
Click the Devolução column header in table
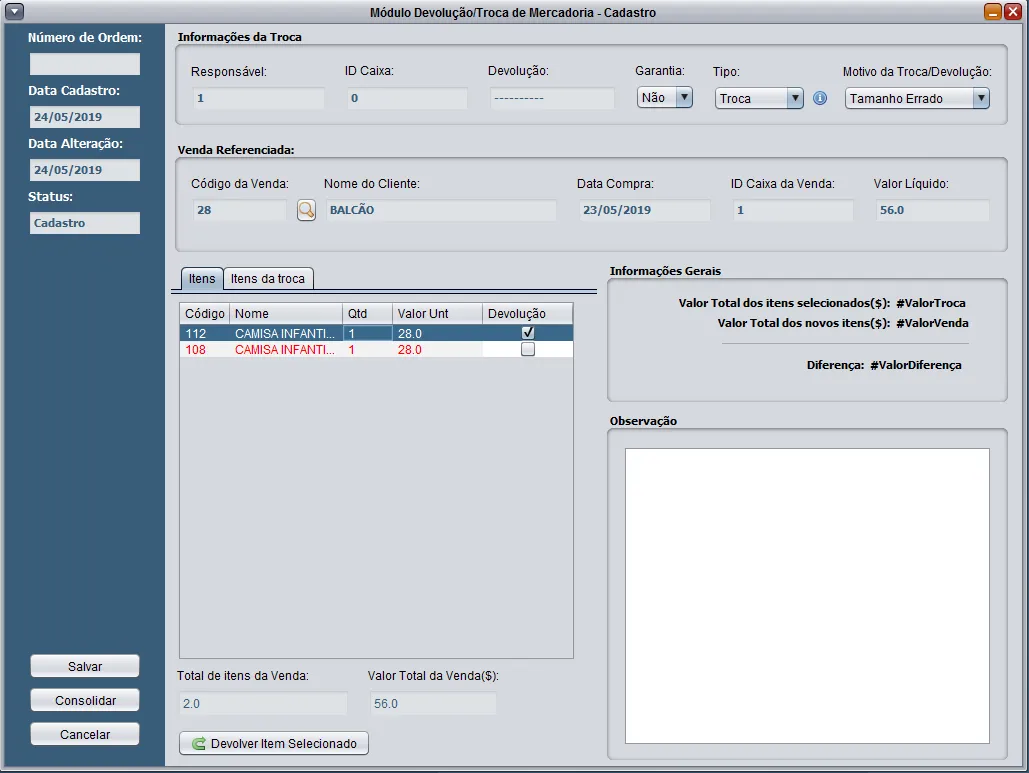[x=528, y=314]
